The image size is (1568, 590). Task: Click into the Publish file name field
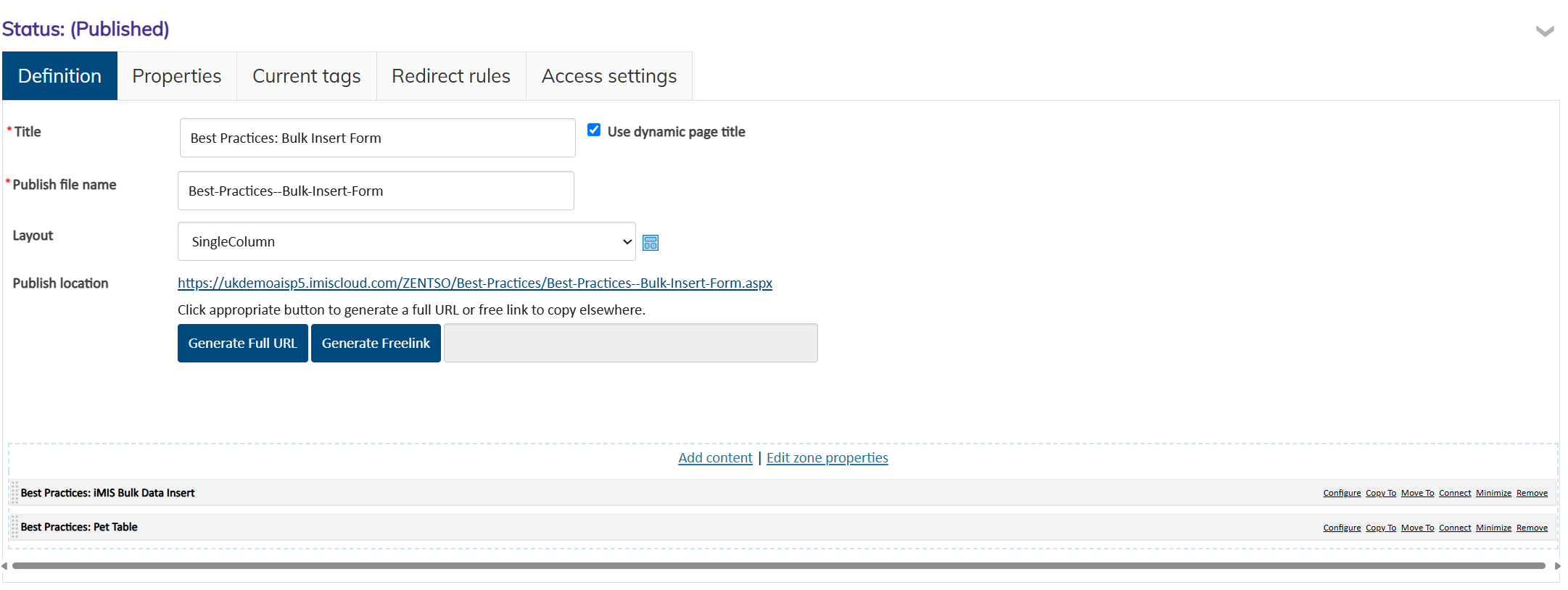(376, 191)
